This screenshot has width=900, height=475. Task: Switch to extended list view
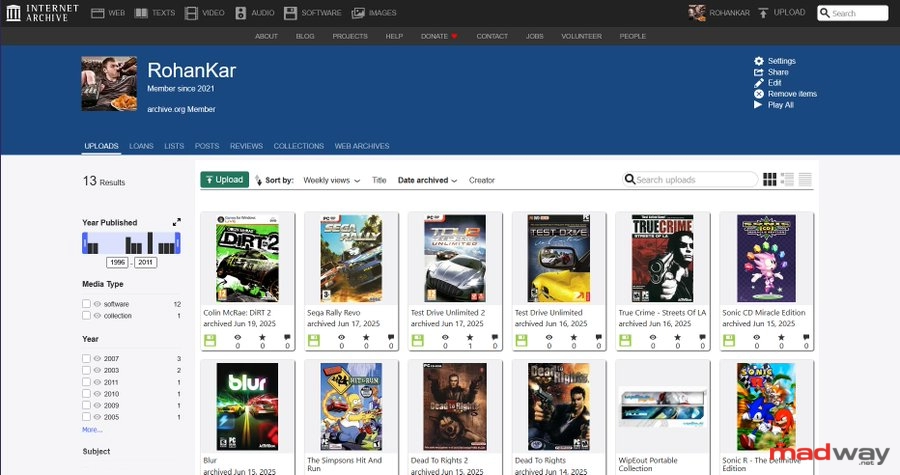(788, 180)
